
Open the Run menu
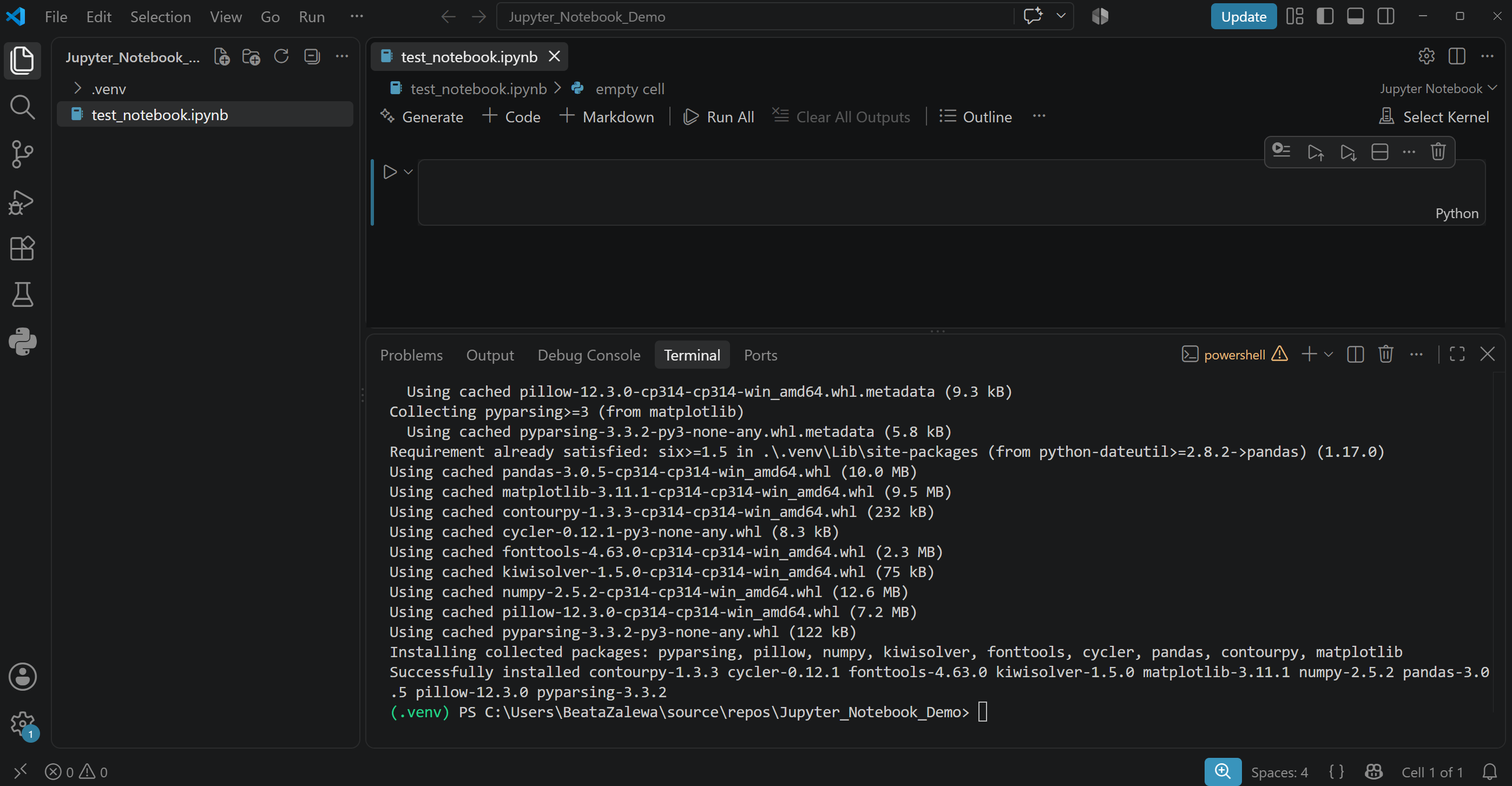pos(311,16)
